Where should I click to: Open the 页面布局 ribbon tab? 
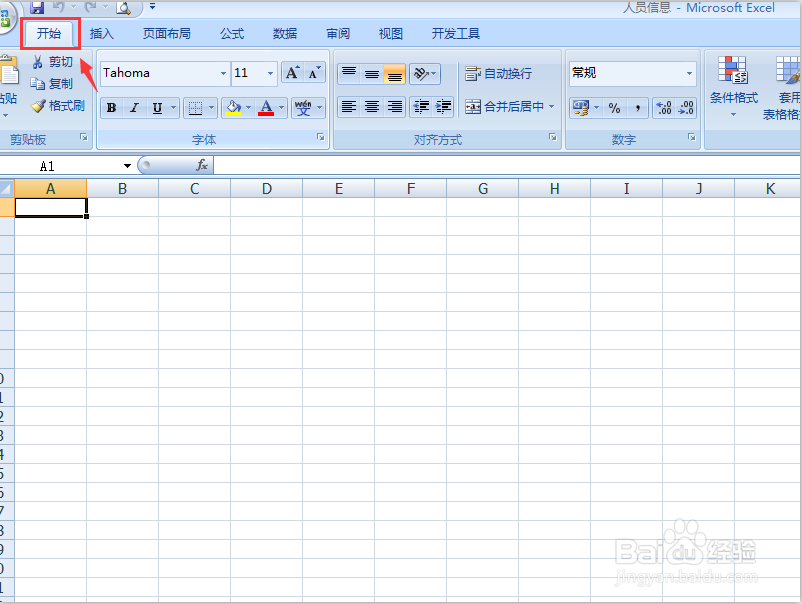[167, 34]
